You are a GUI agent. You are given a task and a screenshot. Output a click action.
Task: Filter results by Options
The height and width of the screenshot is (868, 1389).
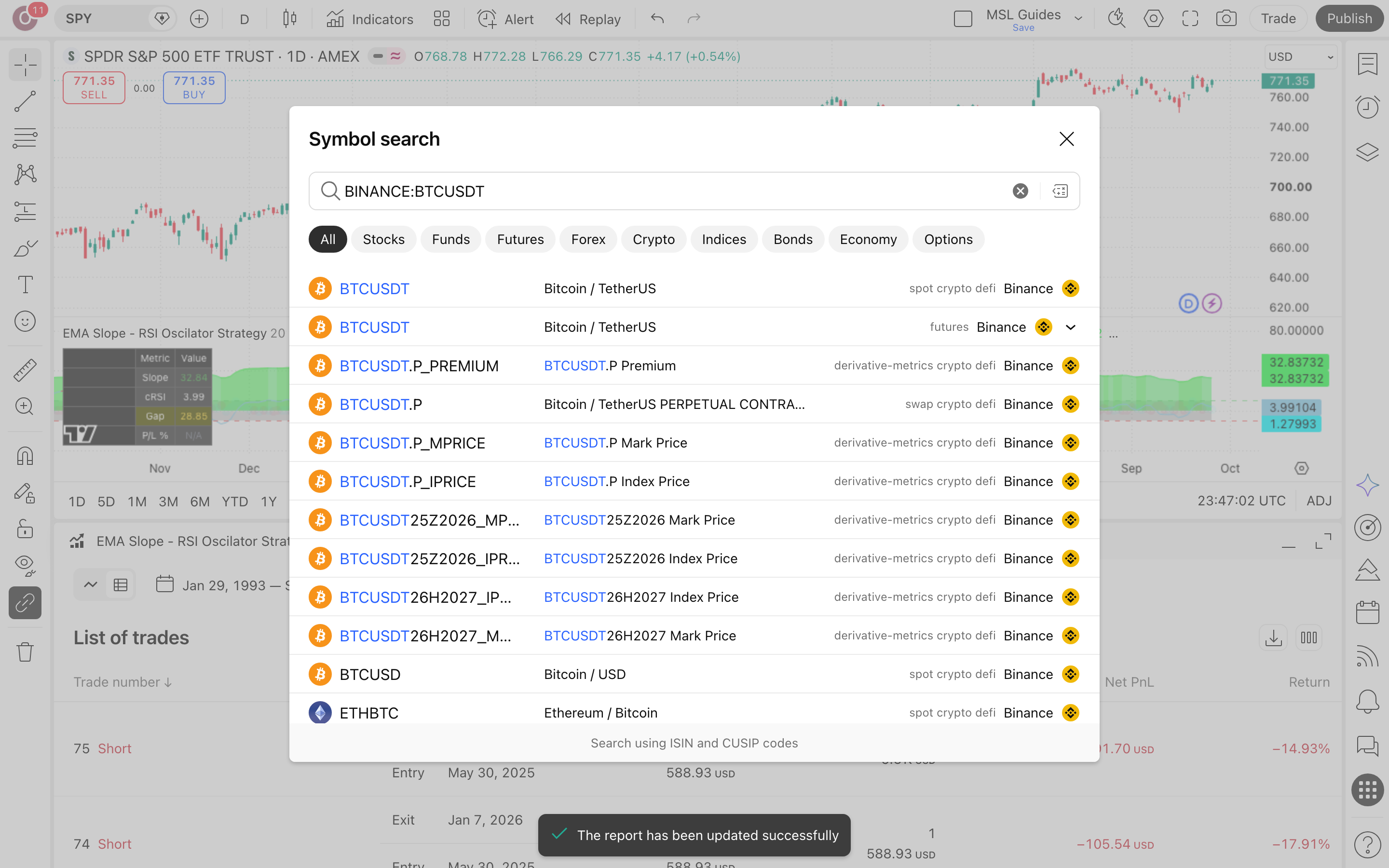pyautogui.click(x=948, y=239)
